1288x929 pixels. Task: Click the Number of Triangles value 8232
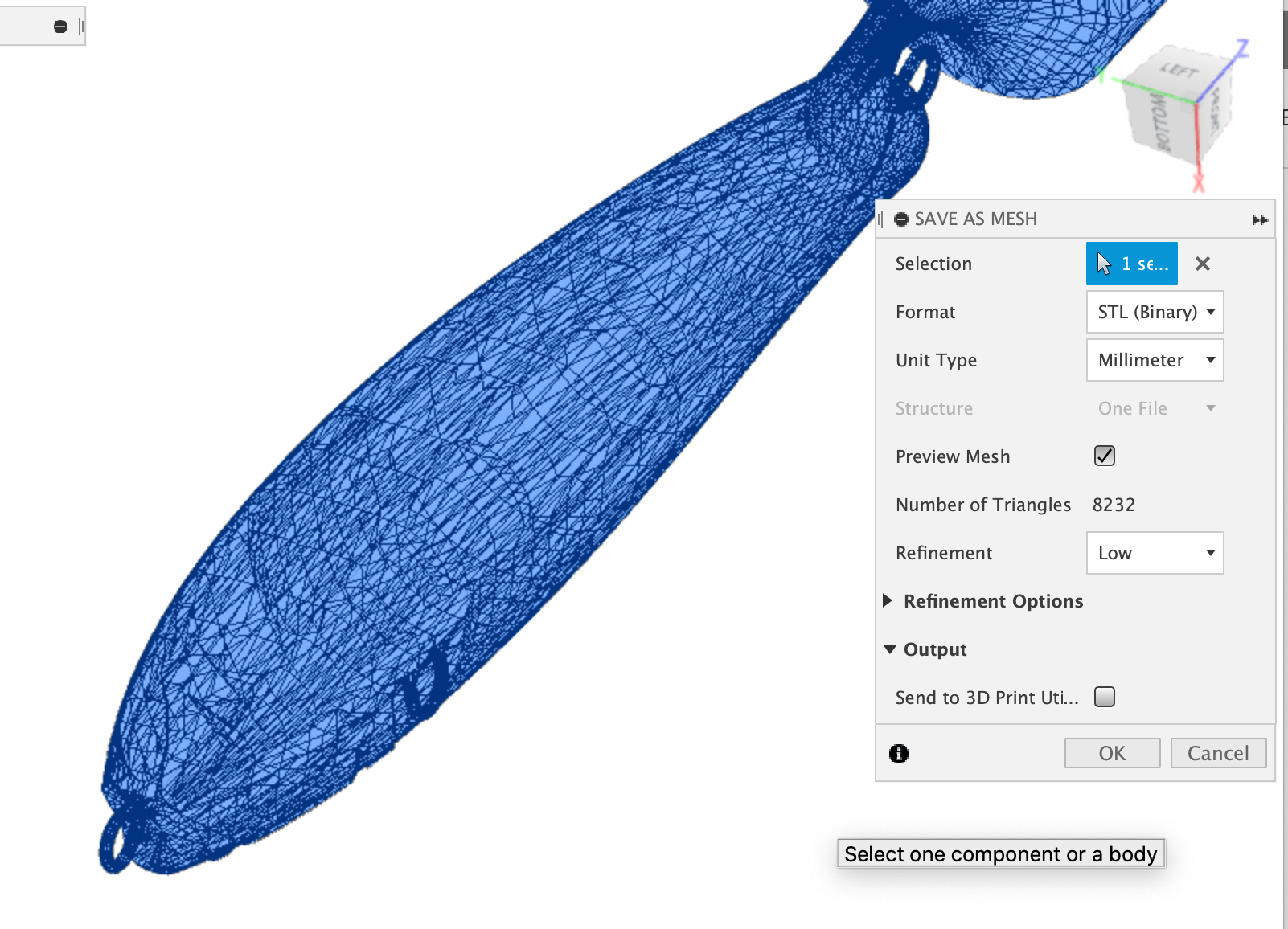[1114, 505]
